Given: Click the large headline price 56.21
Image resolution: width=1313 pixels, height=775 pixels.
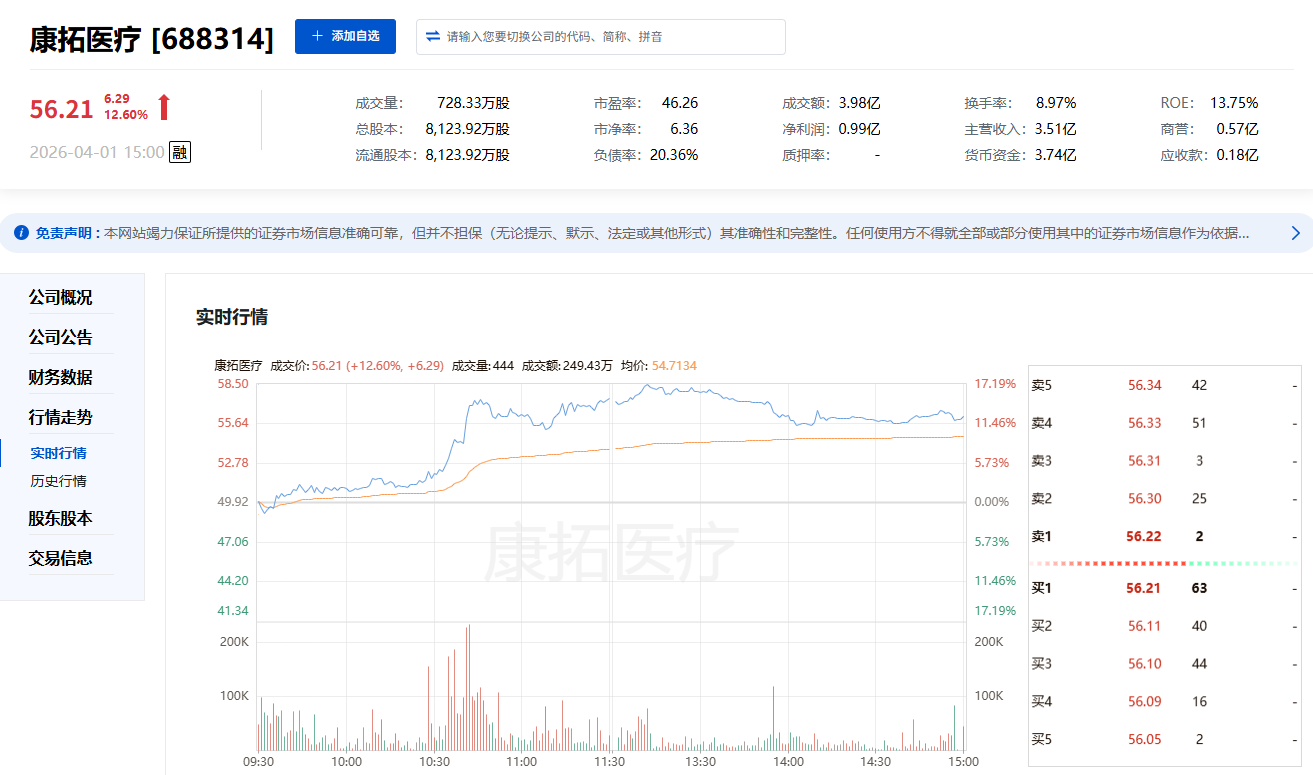Looking at the screenshot, I should (x=61, y=109).
